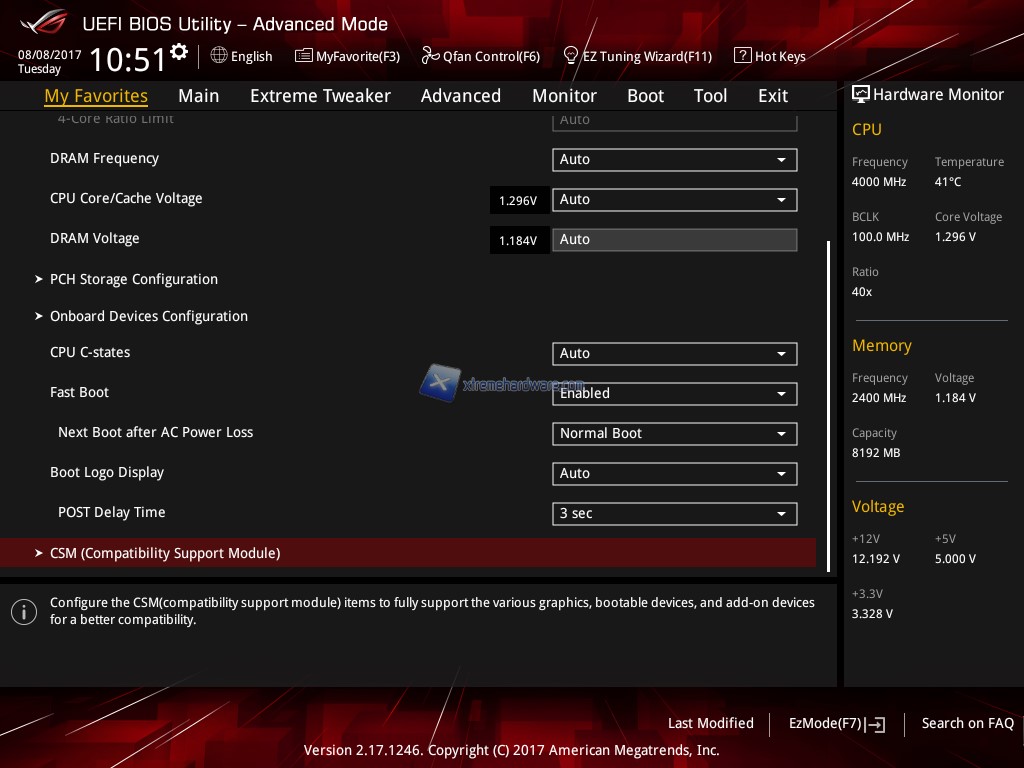Switch to the Extreme Tweaker tab
This screenshot has width=1024, height=768.
(320, 96)
